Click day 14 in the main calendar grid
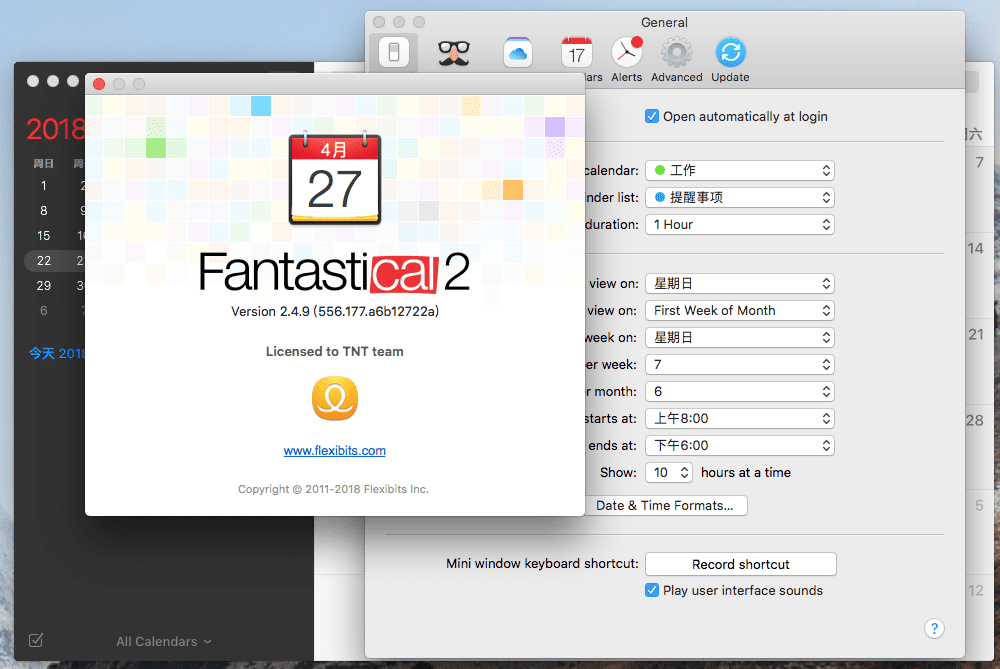 (x=975, y=248)
